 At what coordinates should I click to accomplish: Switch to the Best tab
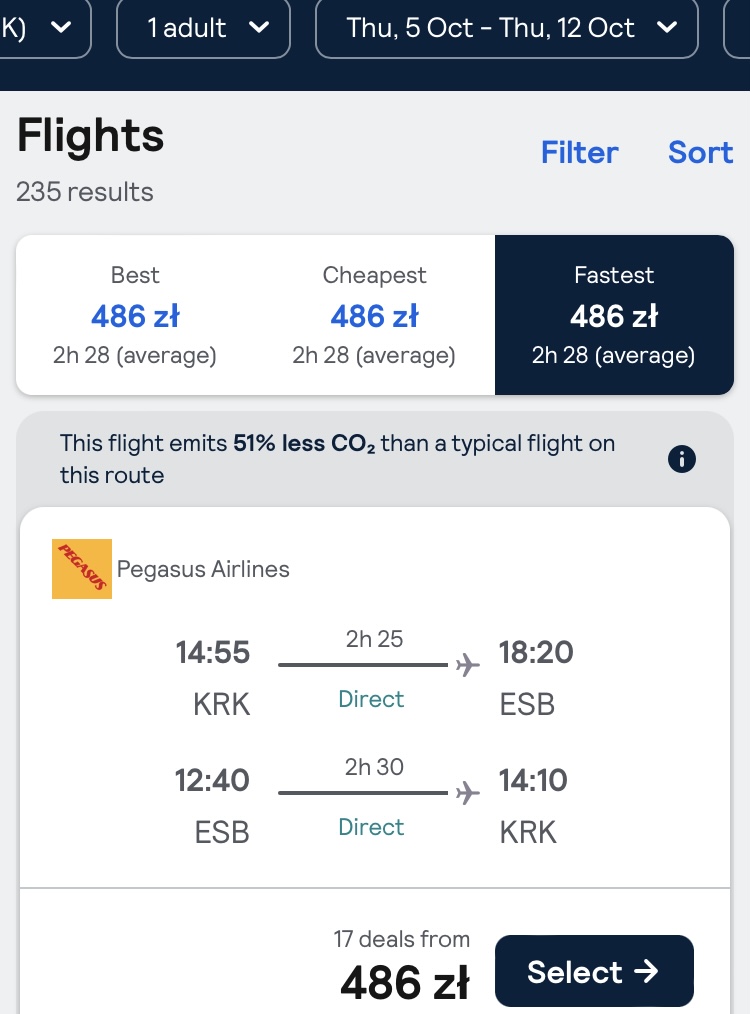tap(135, 315)
